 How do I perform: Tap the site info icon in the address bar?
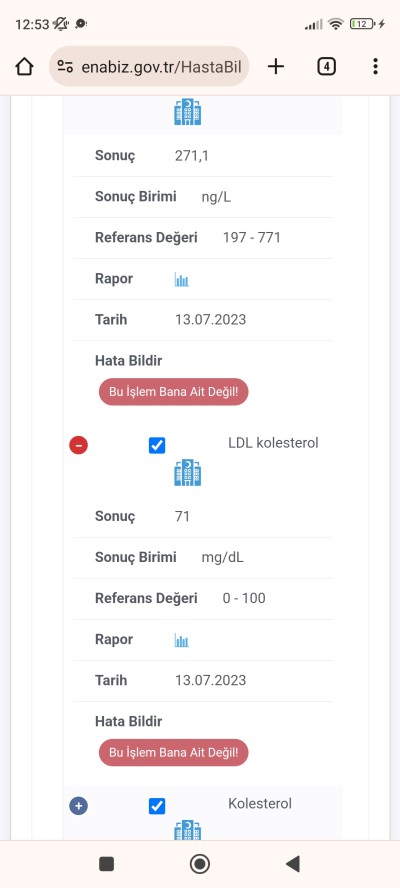tap(65, 67)
